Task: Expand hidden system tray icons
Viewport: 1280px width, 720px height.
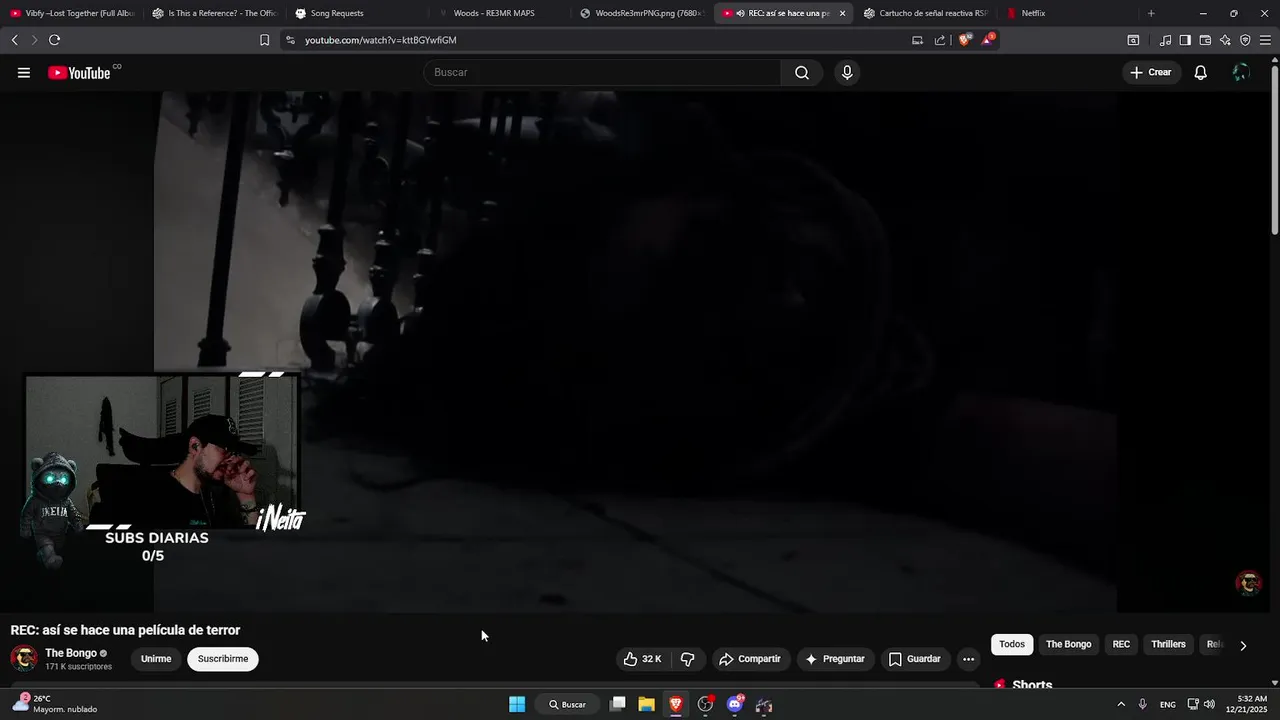Action: [1120, 704]
